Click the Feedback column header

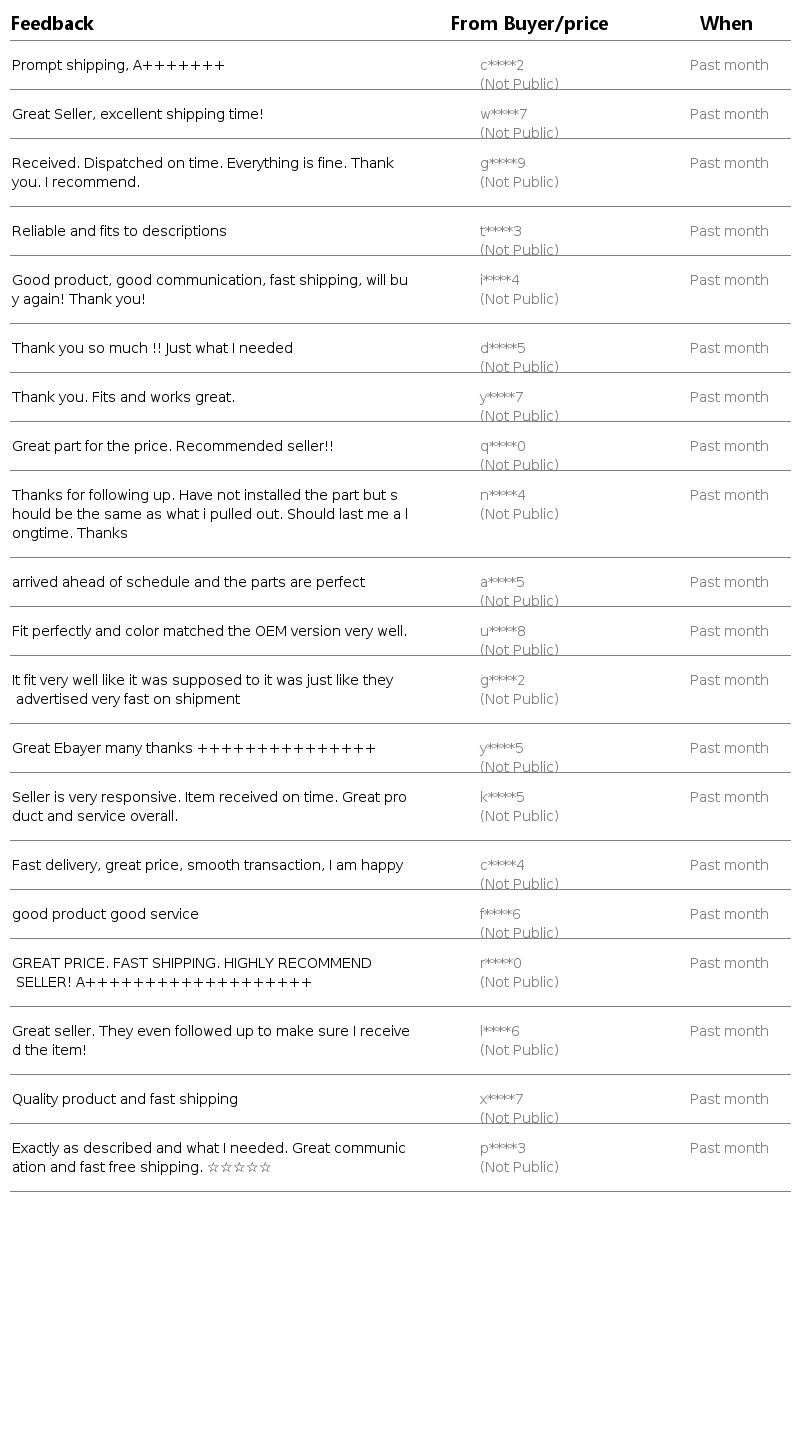coord(52,23)
